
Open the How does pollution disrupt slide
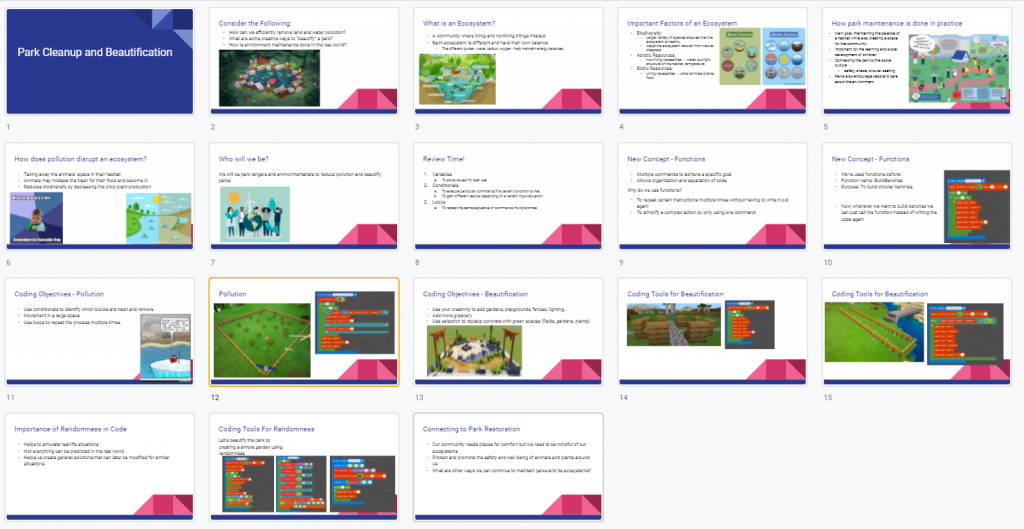[x=100, y=197]
